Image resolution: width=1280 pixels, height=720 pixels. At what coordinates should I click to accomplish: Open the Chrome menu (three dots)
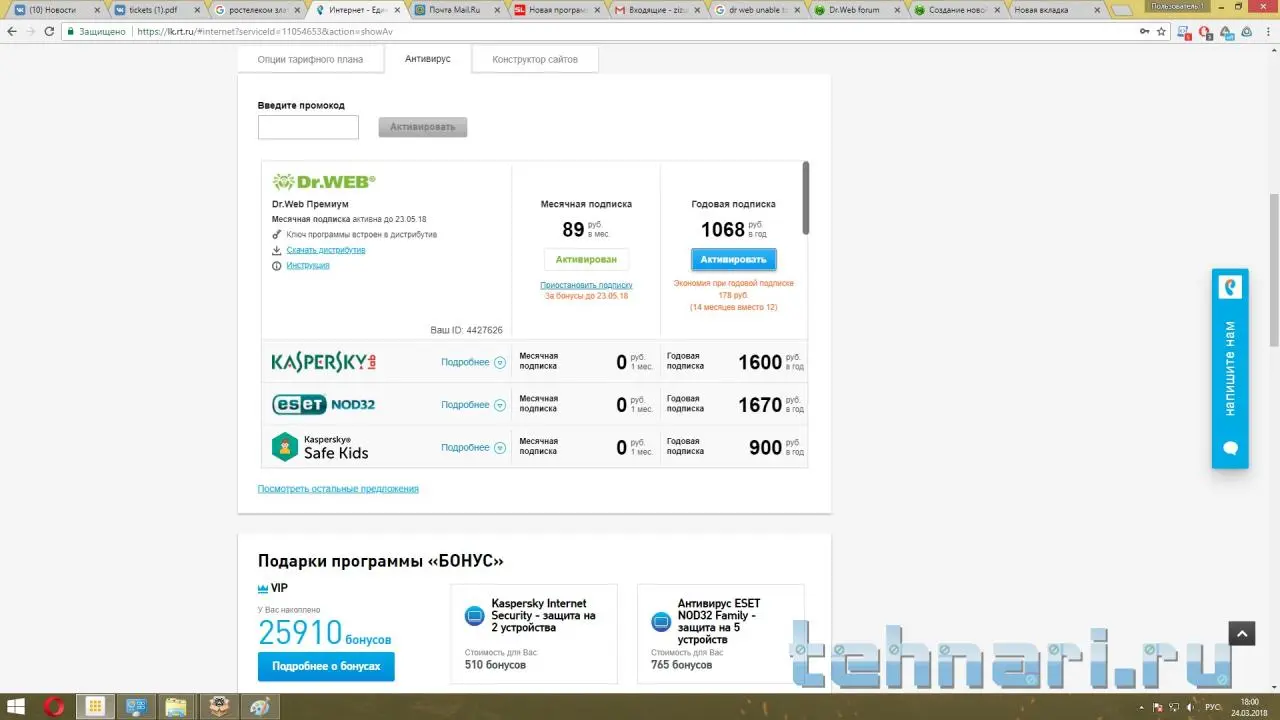click(x=1267, y=31)
